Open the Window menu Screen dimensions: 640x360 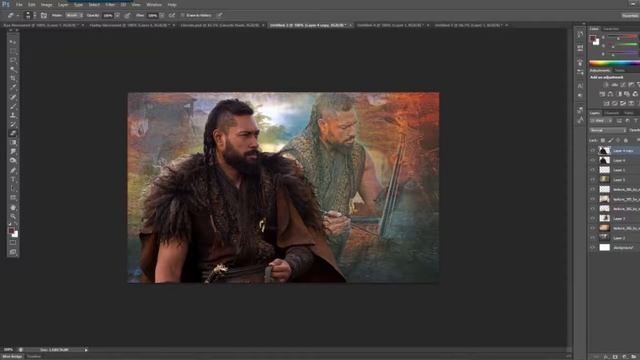click(154, 4)
